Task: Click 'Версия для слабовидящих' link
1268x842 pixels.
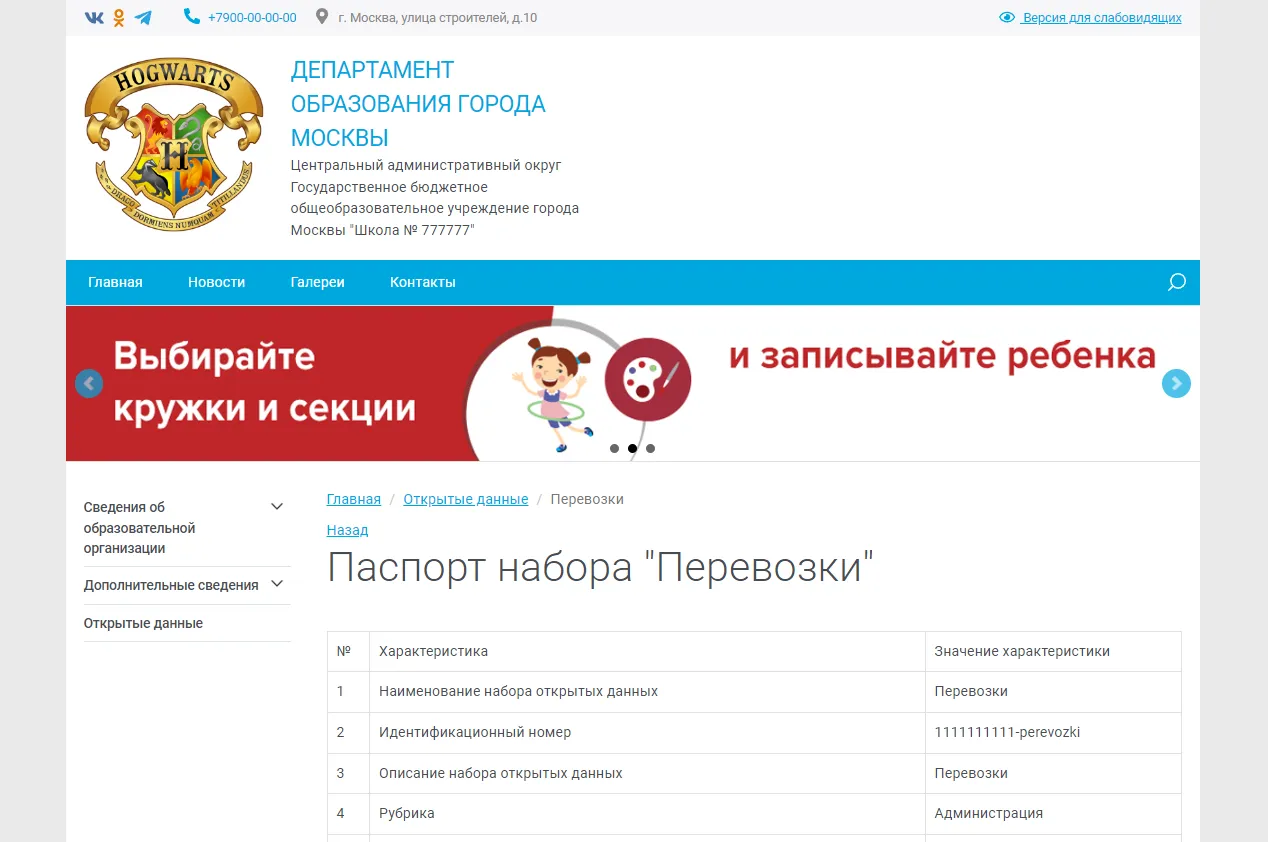Action: point(1101,17)
